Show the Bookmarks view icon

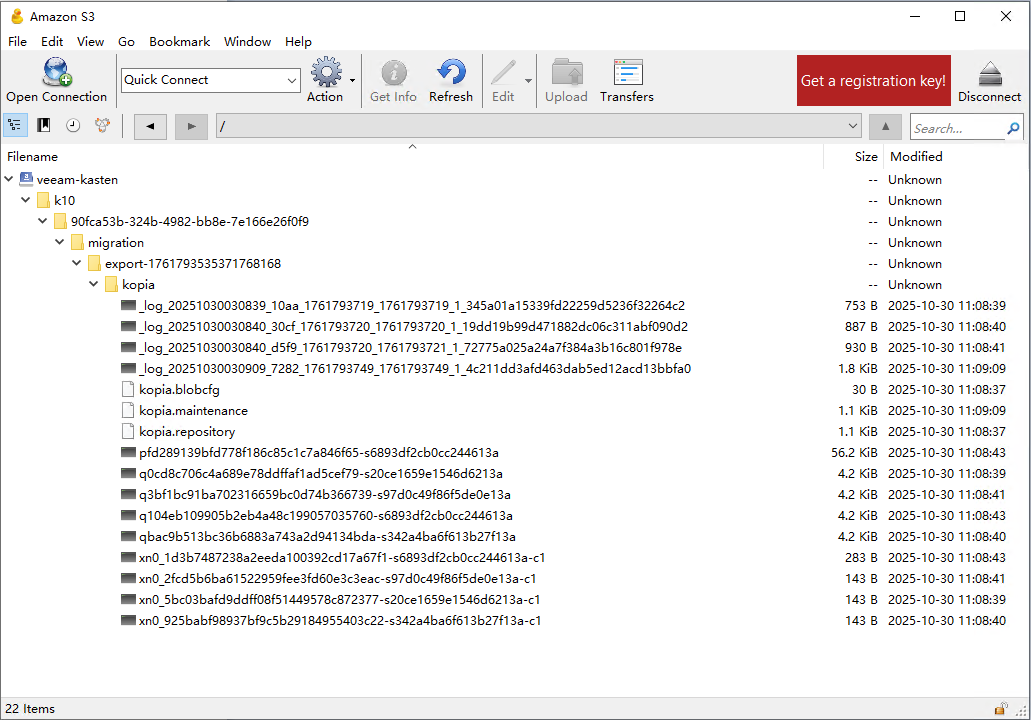44,126
